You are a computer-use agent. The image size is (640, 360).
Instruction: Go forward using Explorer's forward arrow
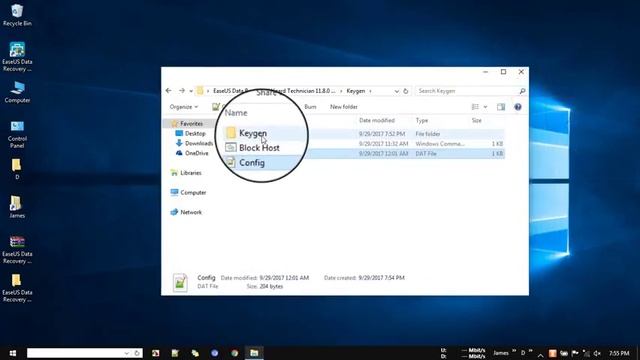(182, 91)
